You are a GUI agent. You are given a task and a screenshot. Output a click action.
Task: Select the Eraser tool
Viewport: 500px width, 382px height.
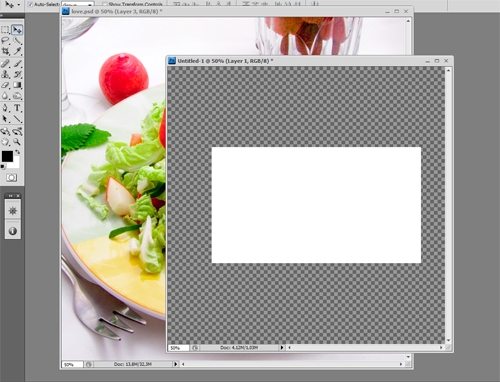tap(5, 85)
